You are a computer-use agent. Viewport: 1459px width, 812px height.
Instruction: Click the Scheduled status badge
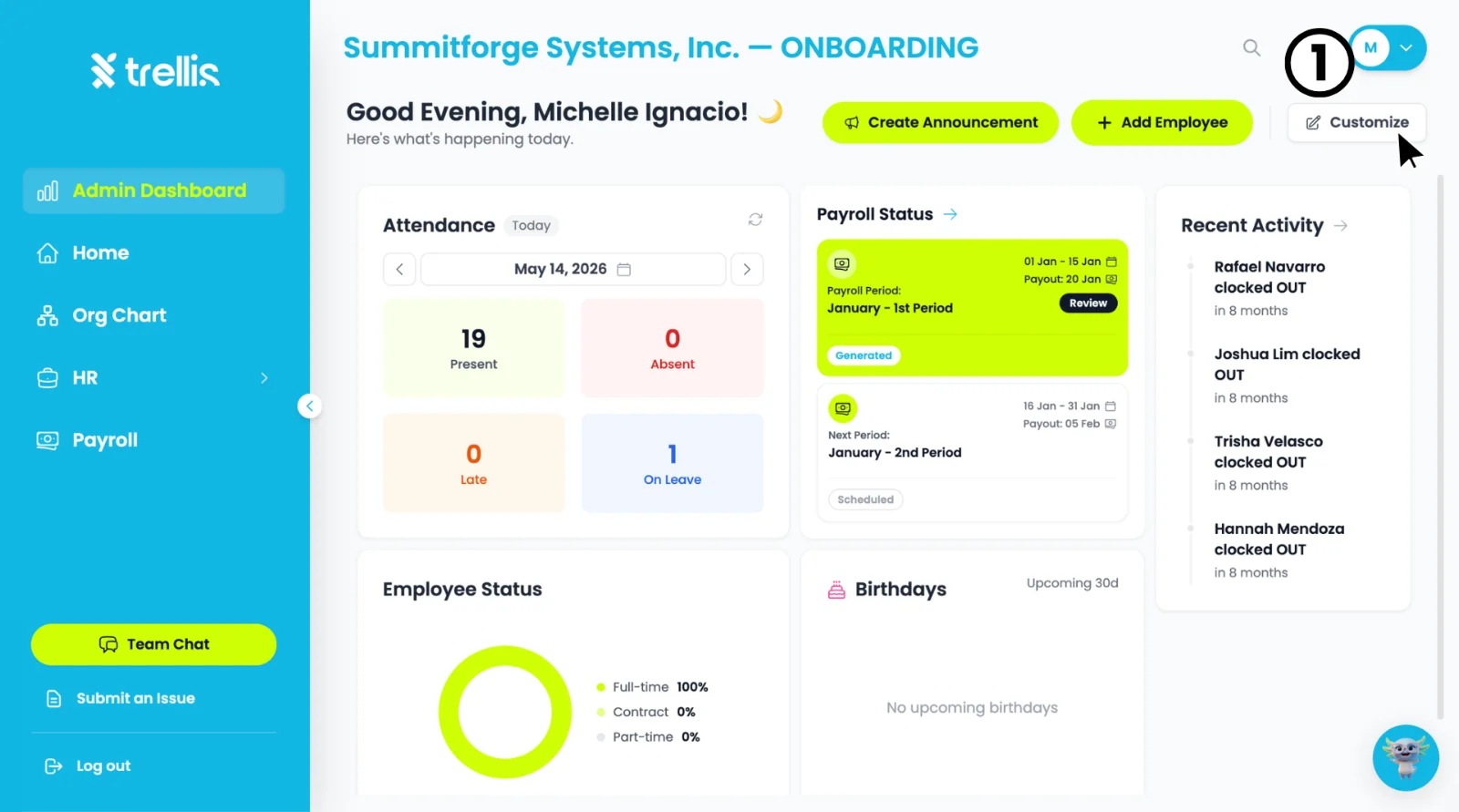pyautogui.click(x=865, y=499)
